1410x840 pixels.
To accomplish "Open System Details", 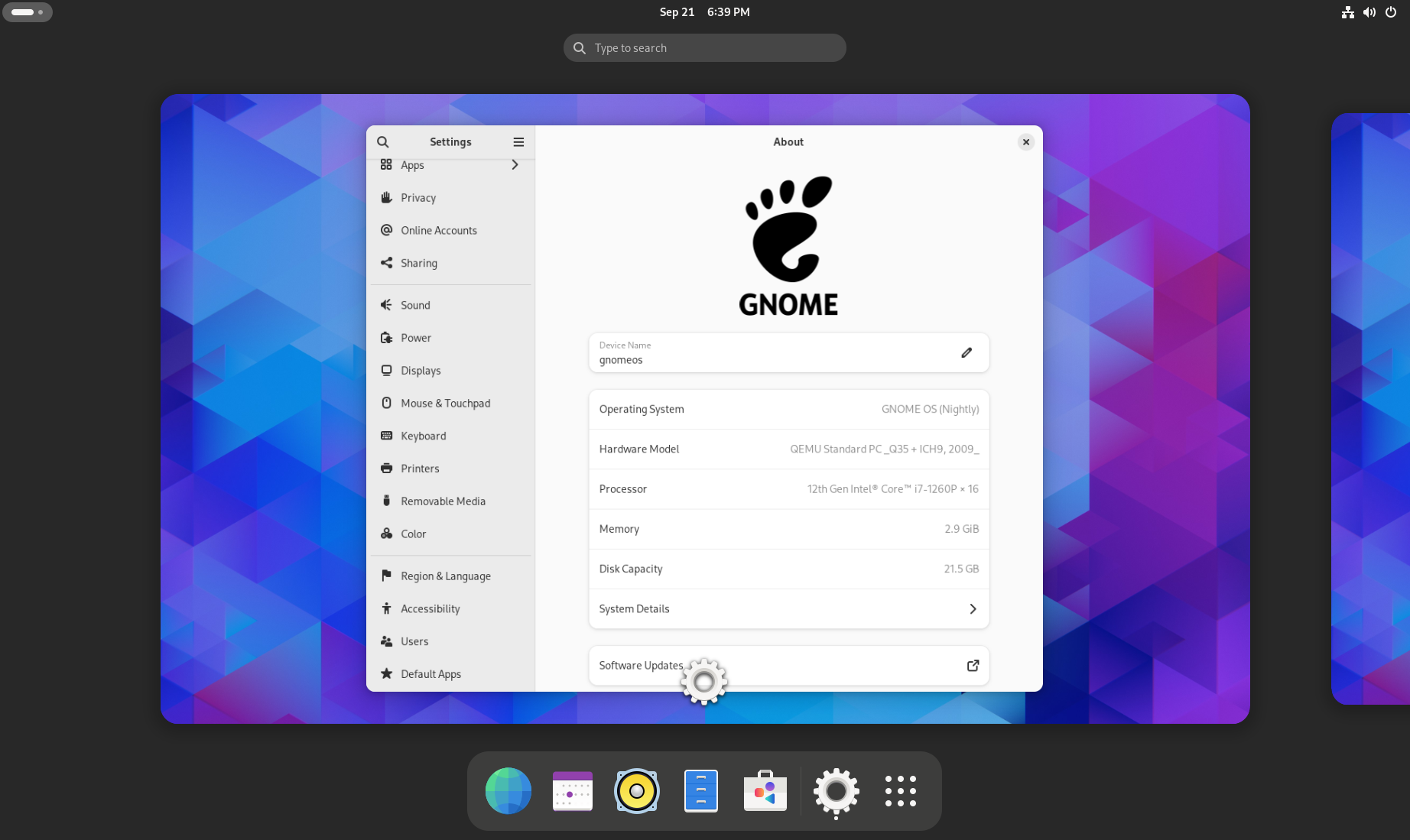I will coord(788,608).
